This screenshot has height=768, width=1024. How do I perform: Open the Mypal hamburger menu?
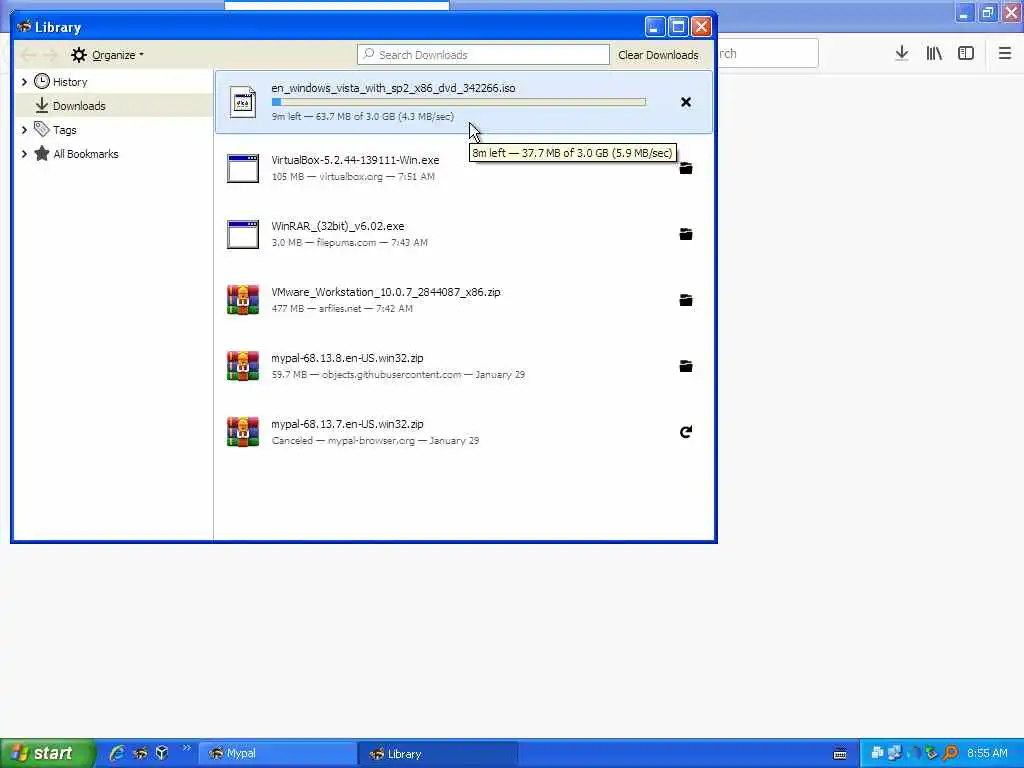[x=1005, y=54]
